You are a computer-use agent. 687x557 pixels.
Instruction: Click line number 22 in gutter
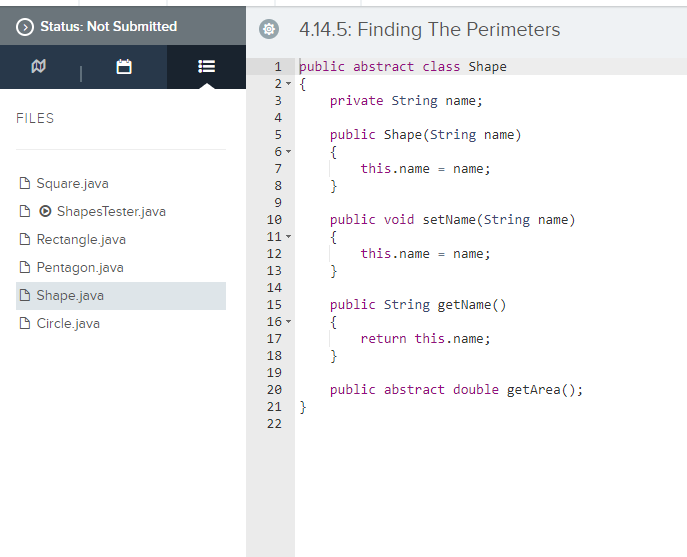click(274, 424)
